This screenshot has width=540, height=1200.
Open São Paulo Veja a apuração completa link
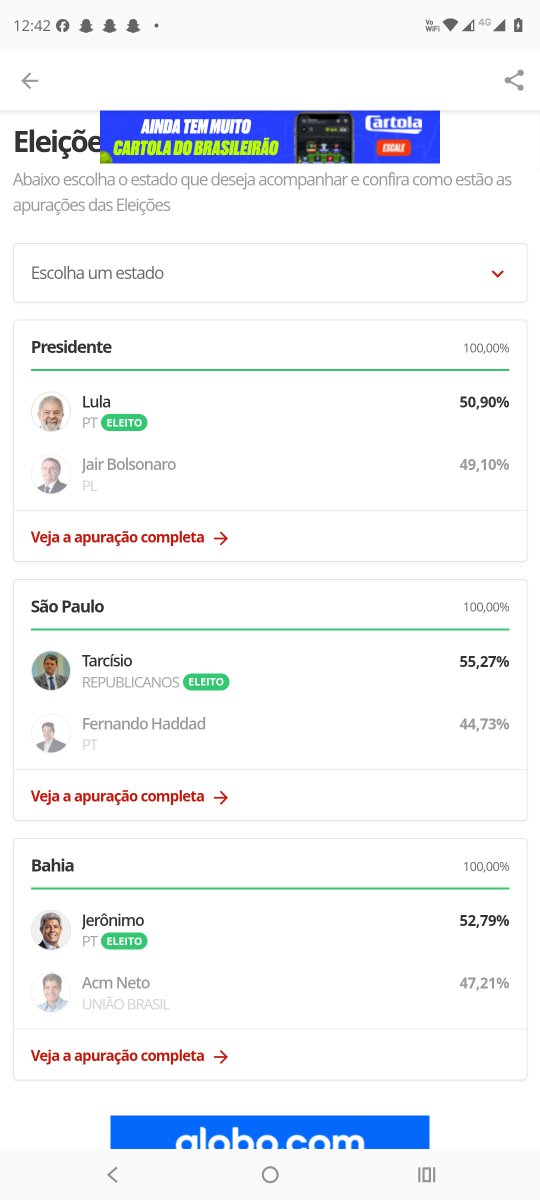(x=130, y=796)
